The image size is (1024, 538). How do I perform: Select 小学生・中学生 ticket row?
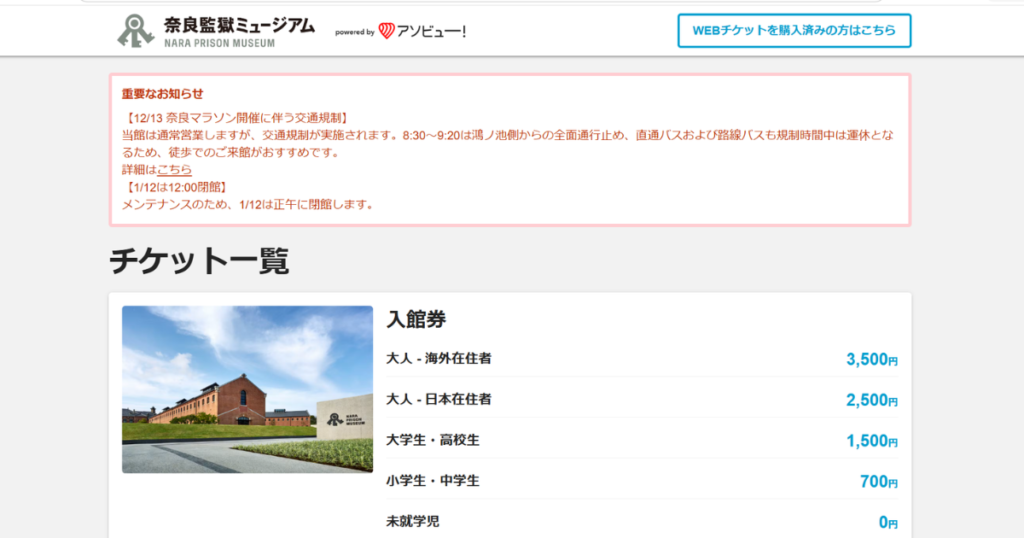(642, 481)
